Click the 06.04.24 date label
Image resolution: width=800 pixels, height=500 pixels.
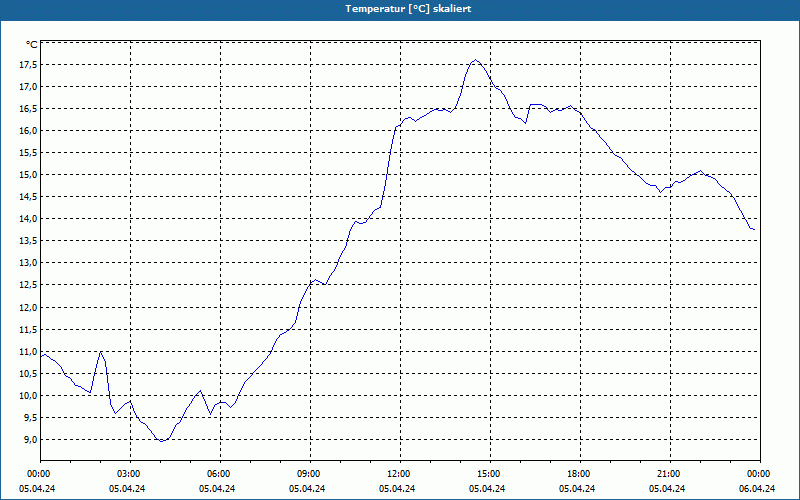[x=757, y=488]
